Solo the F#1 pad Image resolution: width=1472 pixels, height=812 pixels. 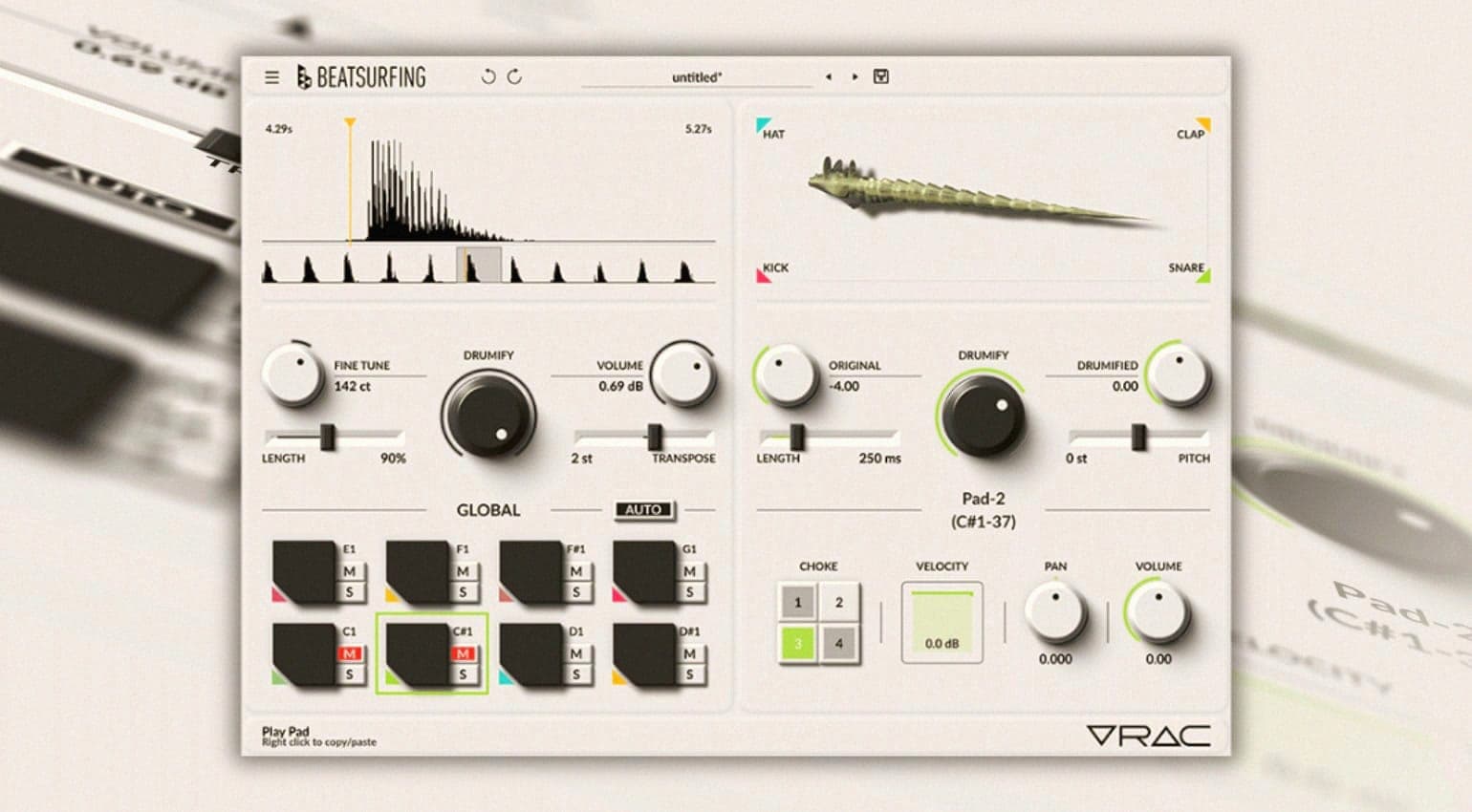tap(576, 592)
